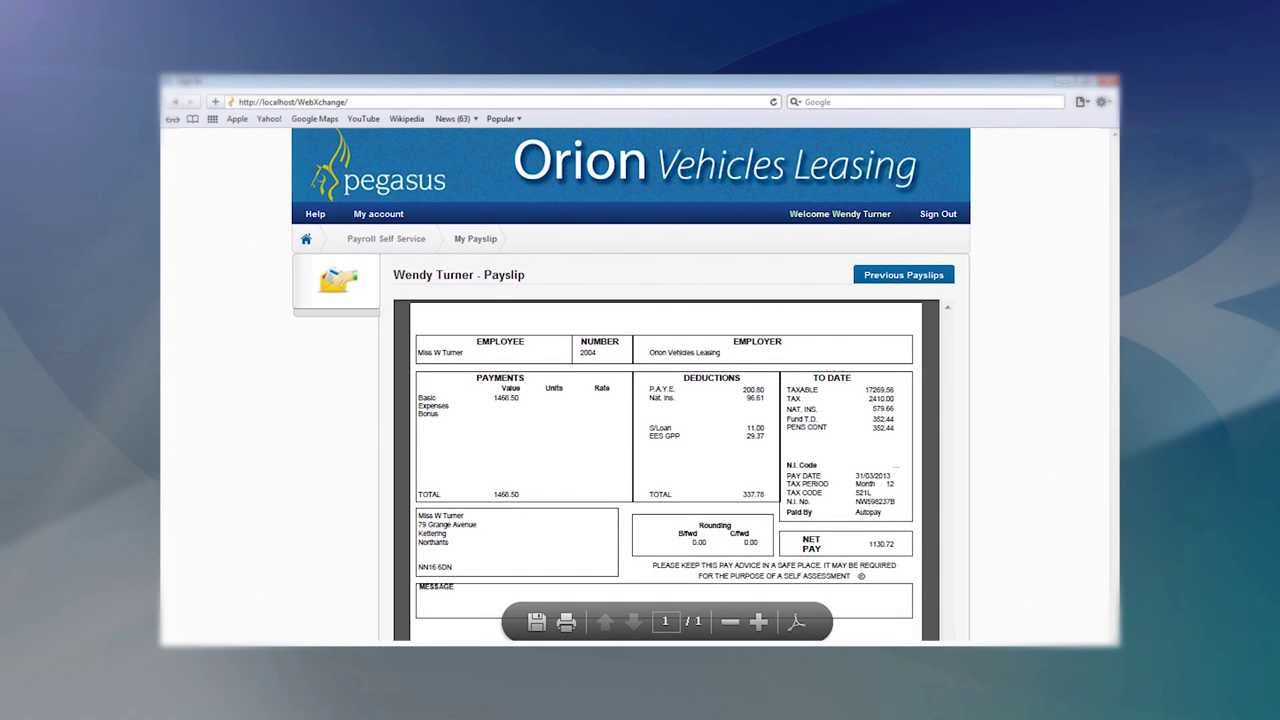The height and width of the screenshot is (720, 1280).
Task: Open the reading list glasses icon
Action: (173, 119)
